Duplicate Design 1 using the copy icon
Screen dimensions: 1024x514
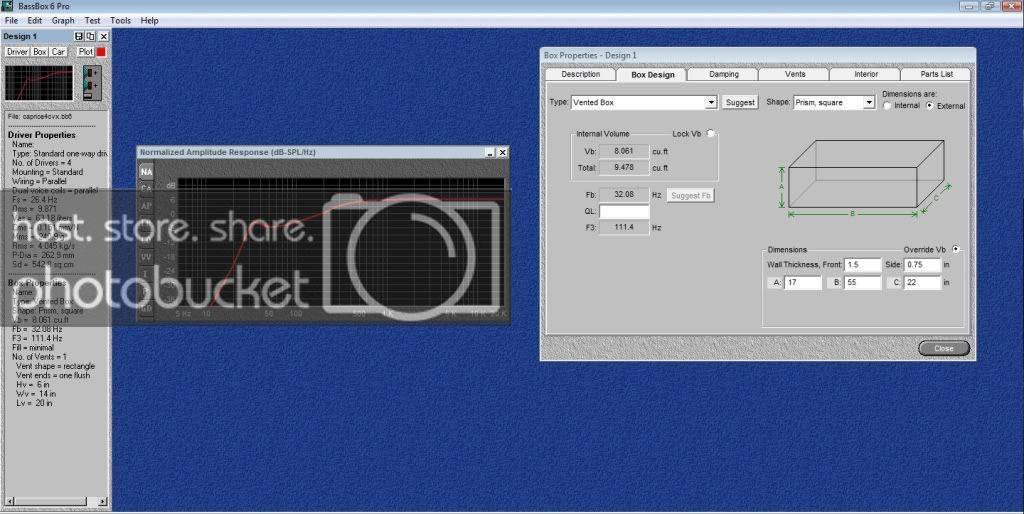point(91,37)
